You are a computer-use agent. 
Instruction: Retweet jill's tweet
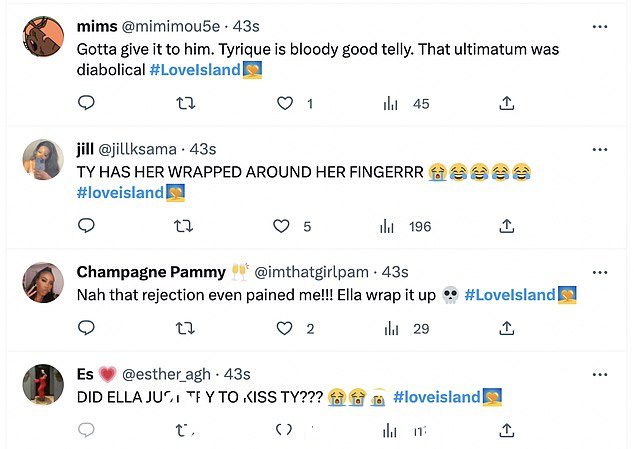[x=183, y=226]
